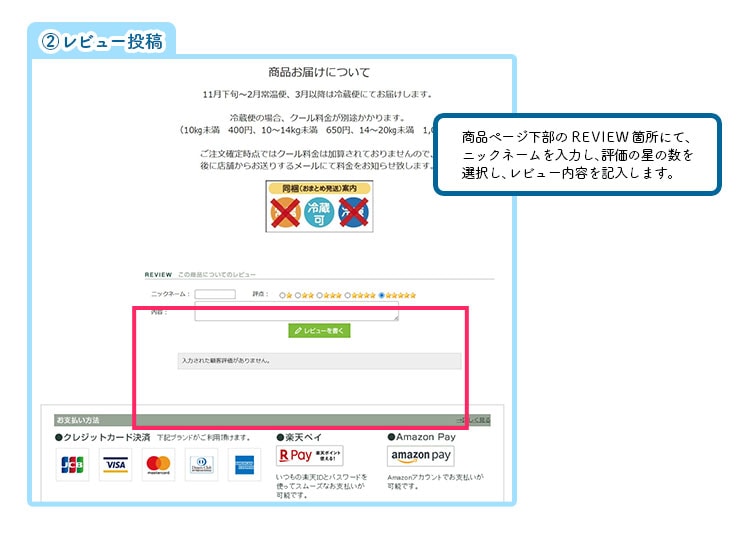Click the Mastercard logo
Viewport: 740px width, 533px height.
click(x=158, y=465)
